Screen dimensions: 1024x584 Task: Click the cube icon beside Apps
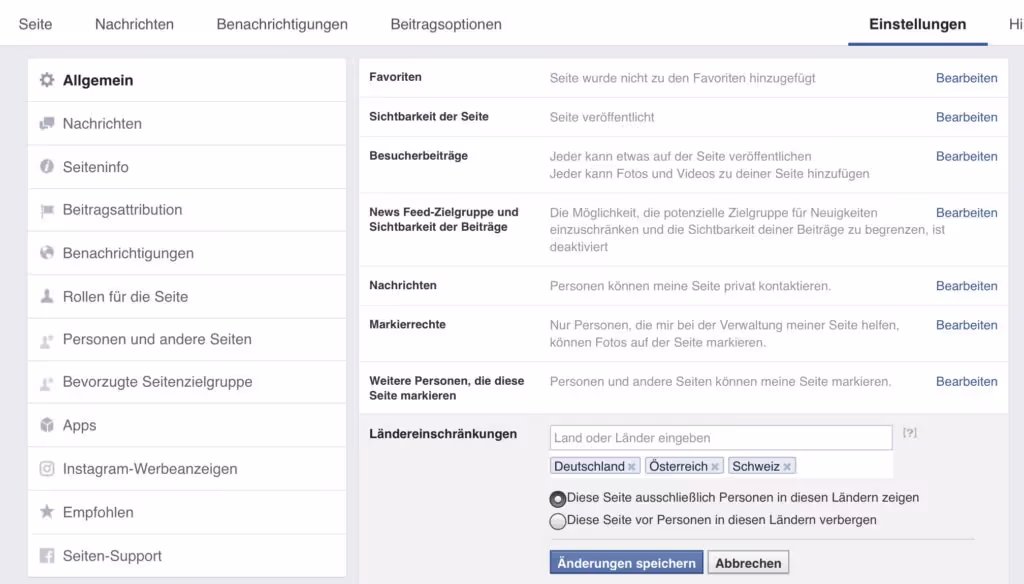pyautogui.click(x=46, y=425)
